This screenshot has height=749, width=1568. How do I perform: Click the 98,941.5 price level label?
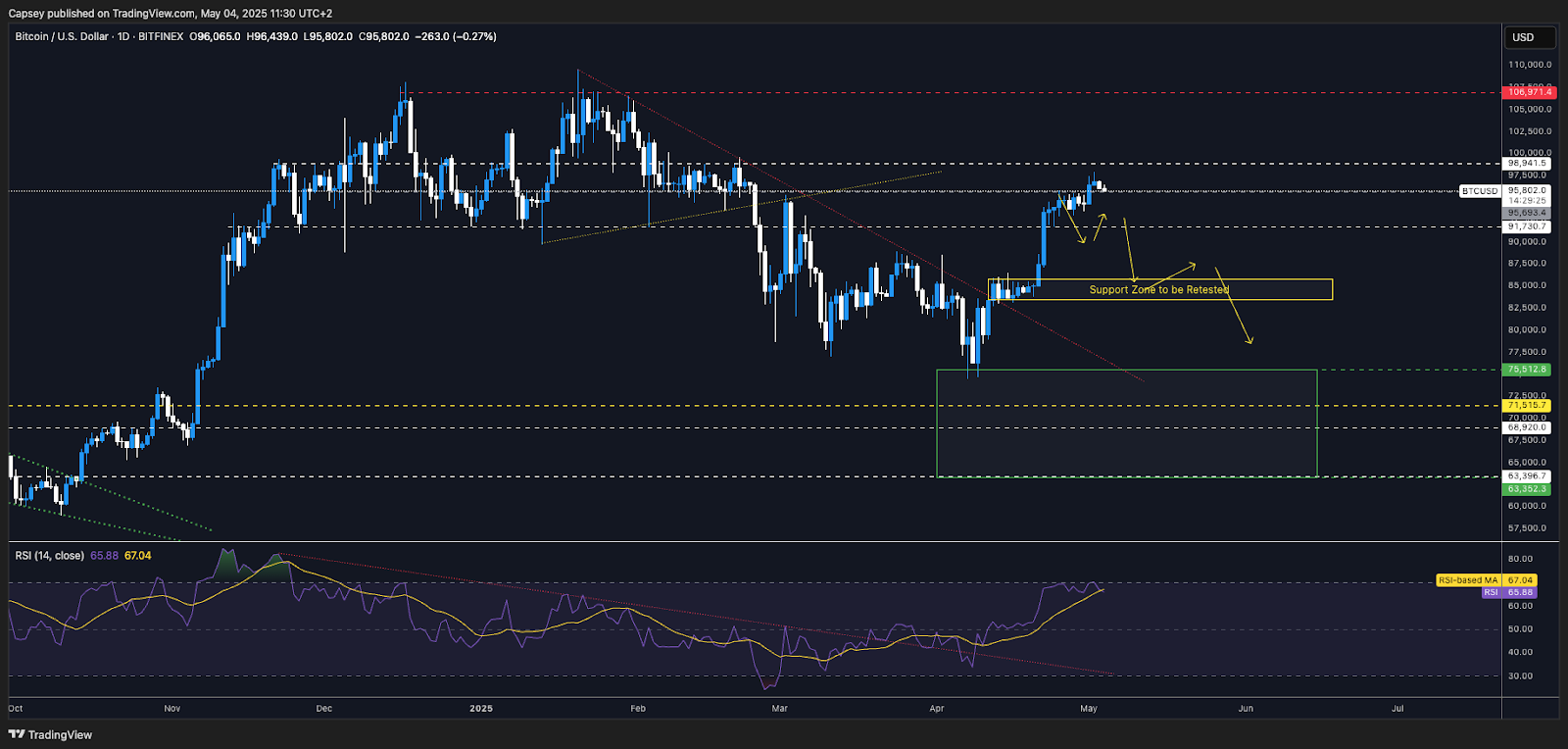[1527, 164]
